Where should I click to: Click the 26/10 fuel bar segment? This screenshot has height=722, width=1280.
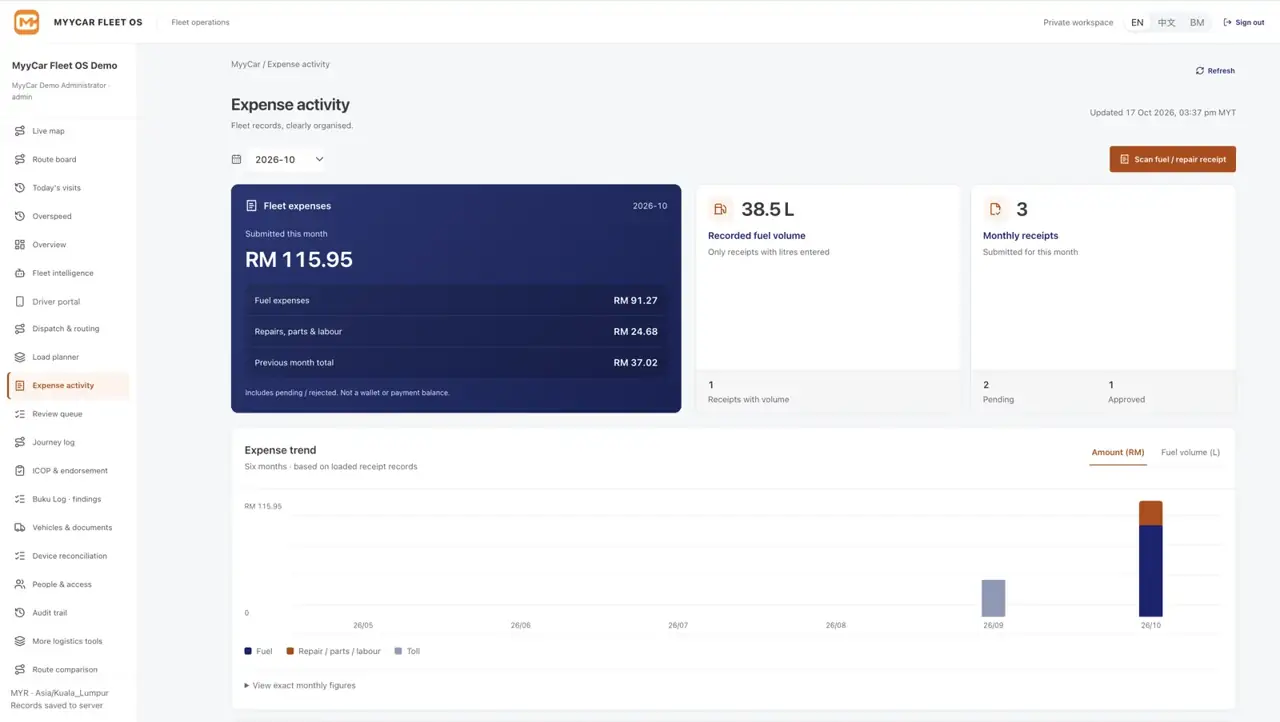click(1151, 571)
